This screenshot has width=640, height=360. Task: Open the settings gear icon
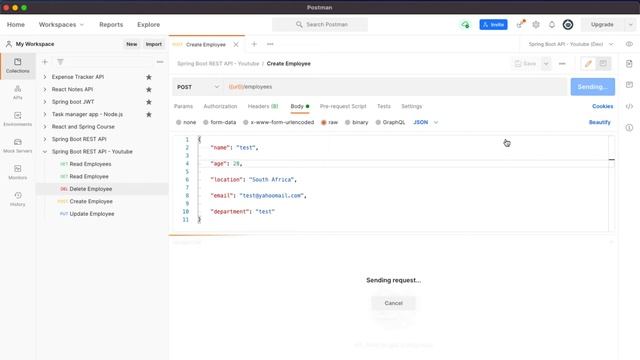pos(536,25)
